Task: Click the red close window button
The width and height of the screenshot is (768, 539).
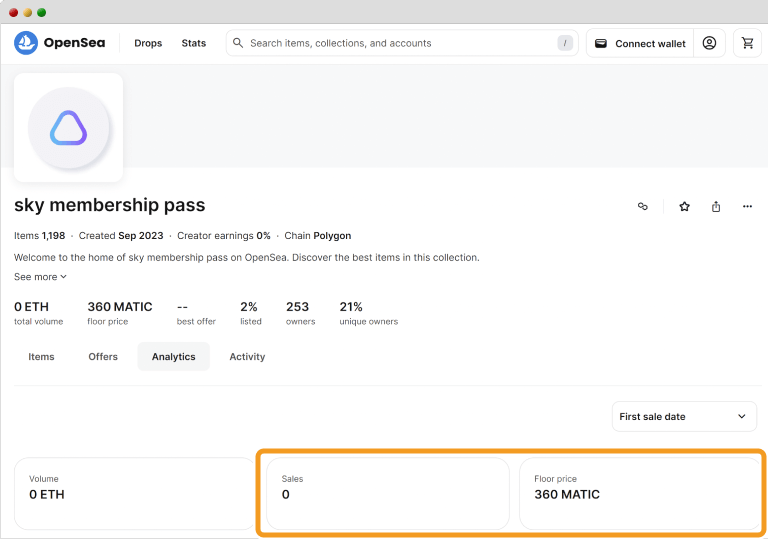Action: coord(14,12)
